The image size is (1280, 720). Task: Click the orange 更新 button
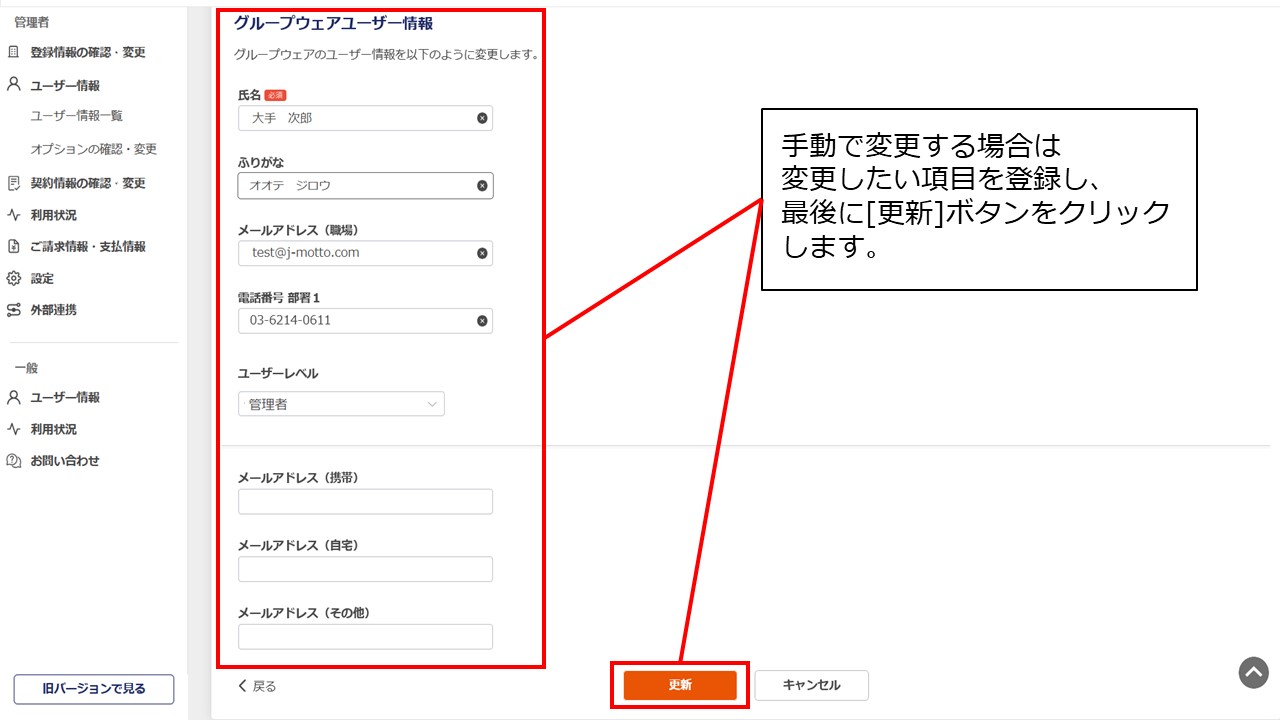(x=679, y=685)
